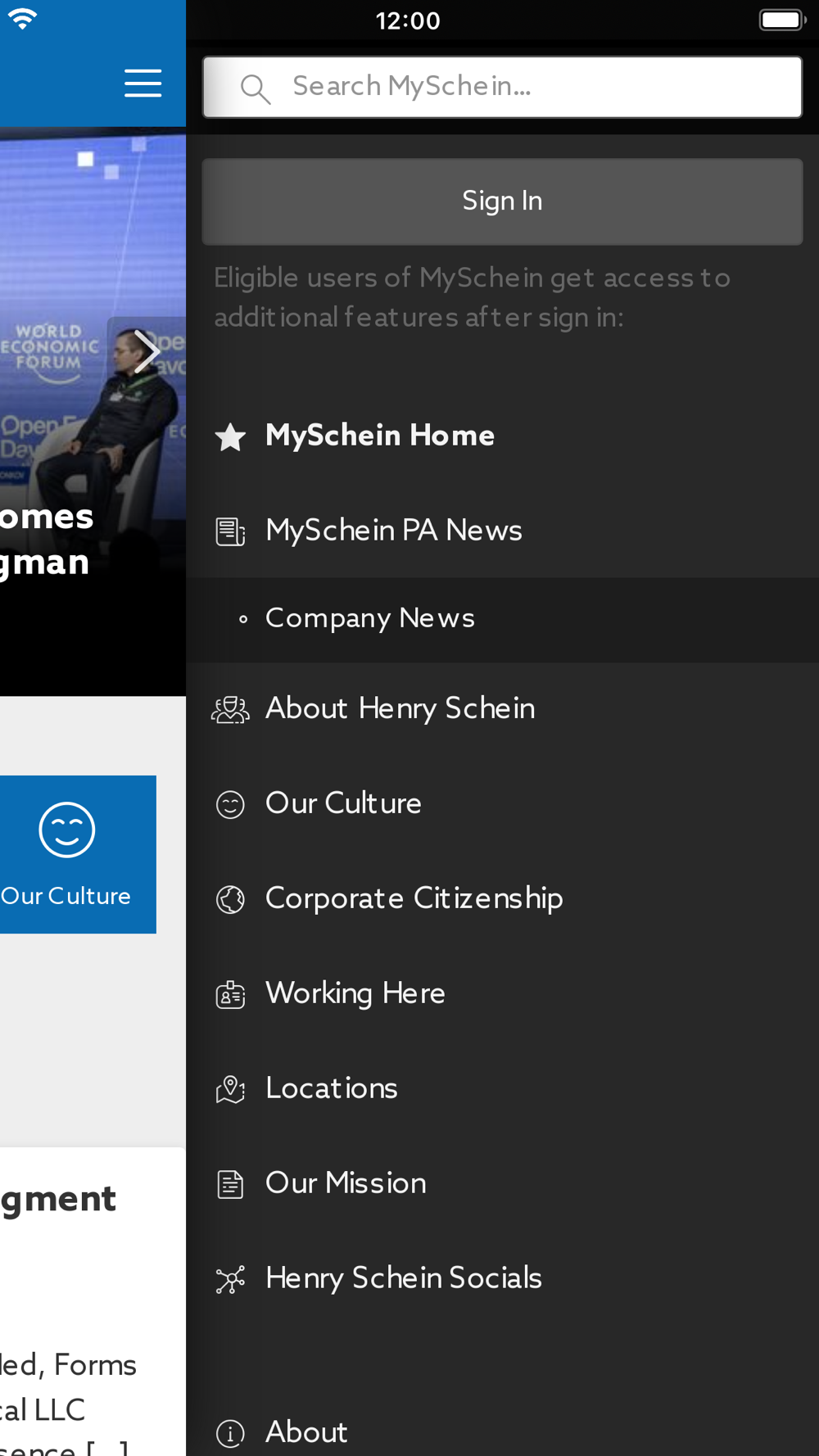Click the ID badge icon for Working Here
Screen dimensions: 819x1456
[230, 994]
